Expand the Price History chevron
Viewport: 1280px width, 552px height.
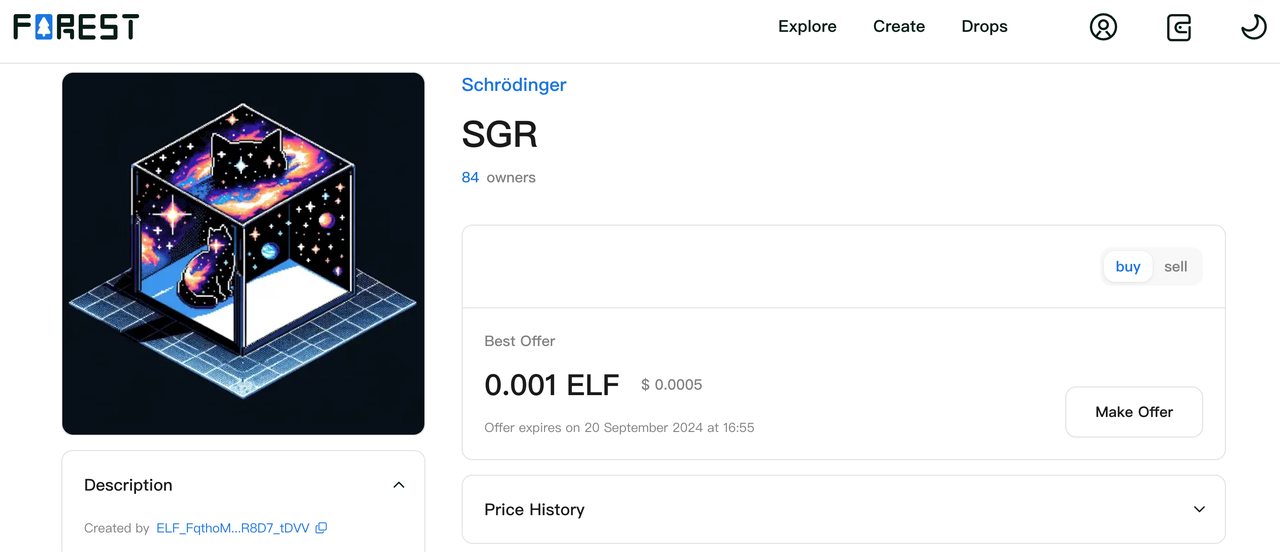(x=1200, y=509)
